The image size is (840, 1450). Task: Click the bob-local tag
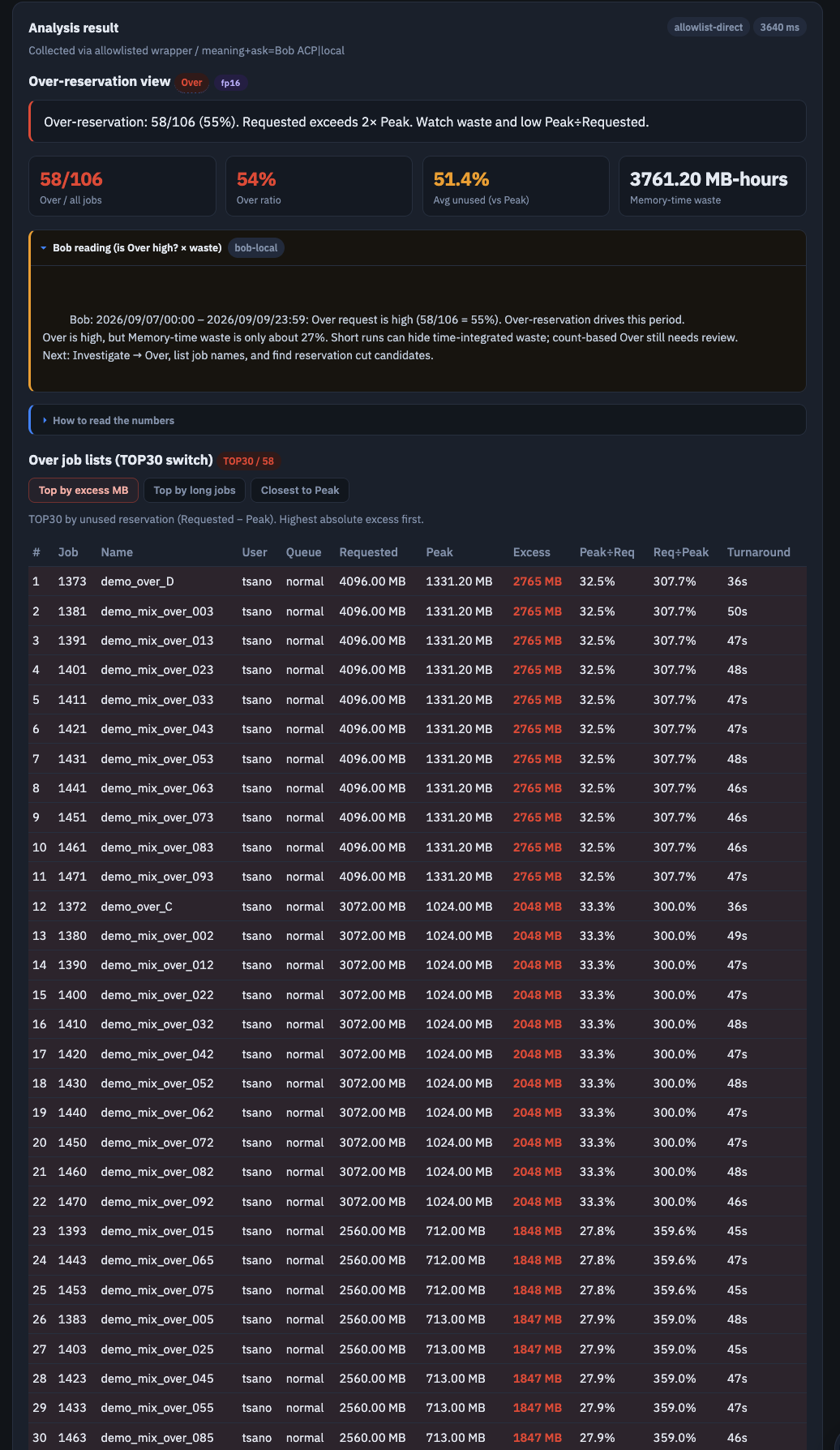coord(256,248)
